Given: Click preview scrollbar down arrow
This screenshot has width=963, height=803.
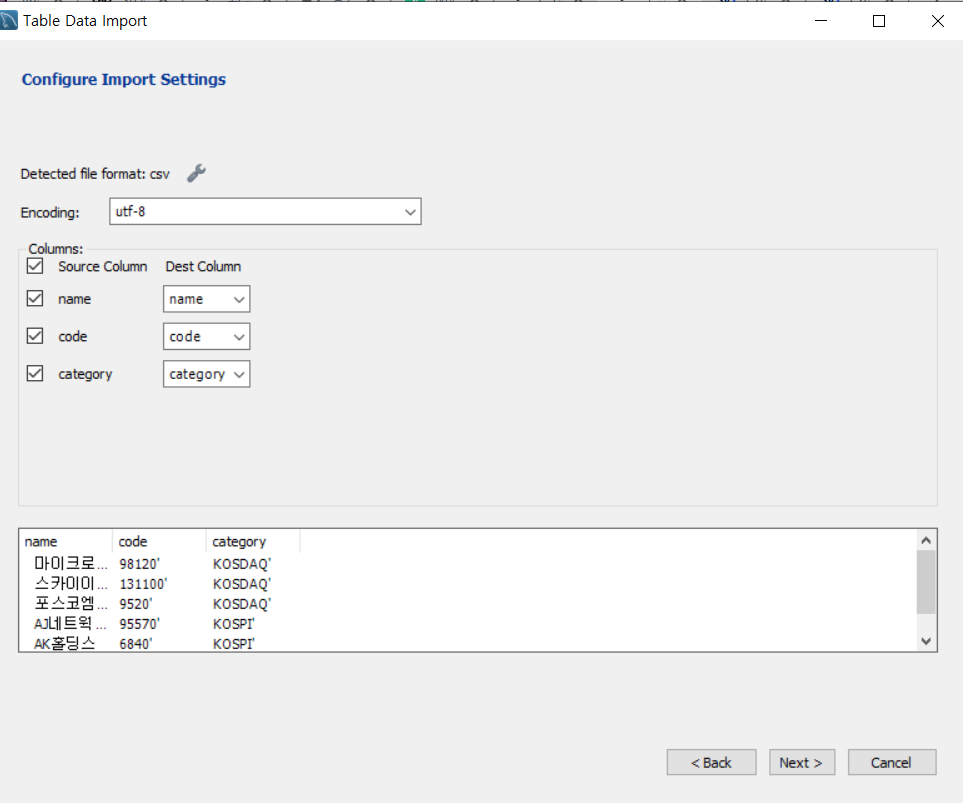Looking at the screenshot, I should point(926,641).
